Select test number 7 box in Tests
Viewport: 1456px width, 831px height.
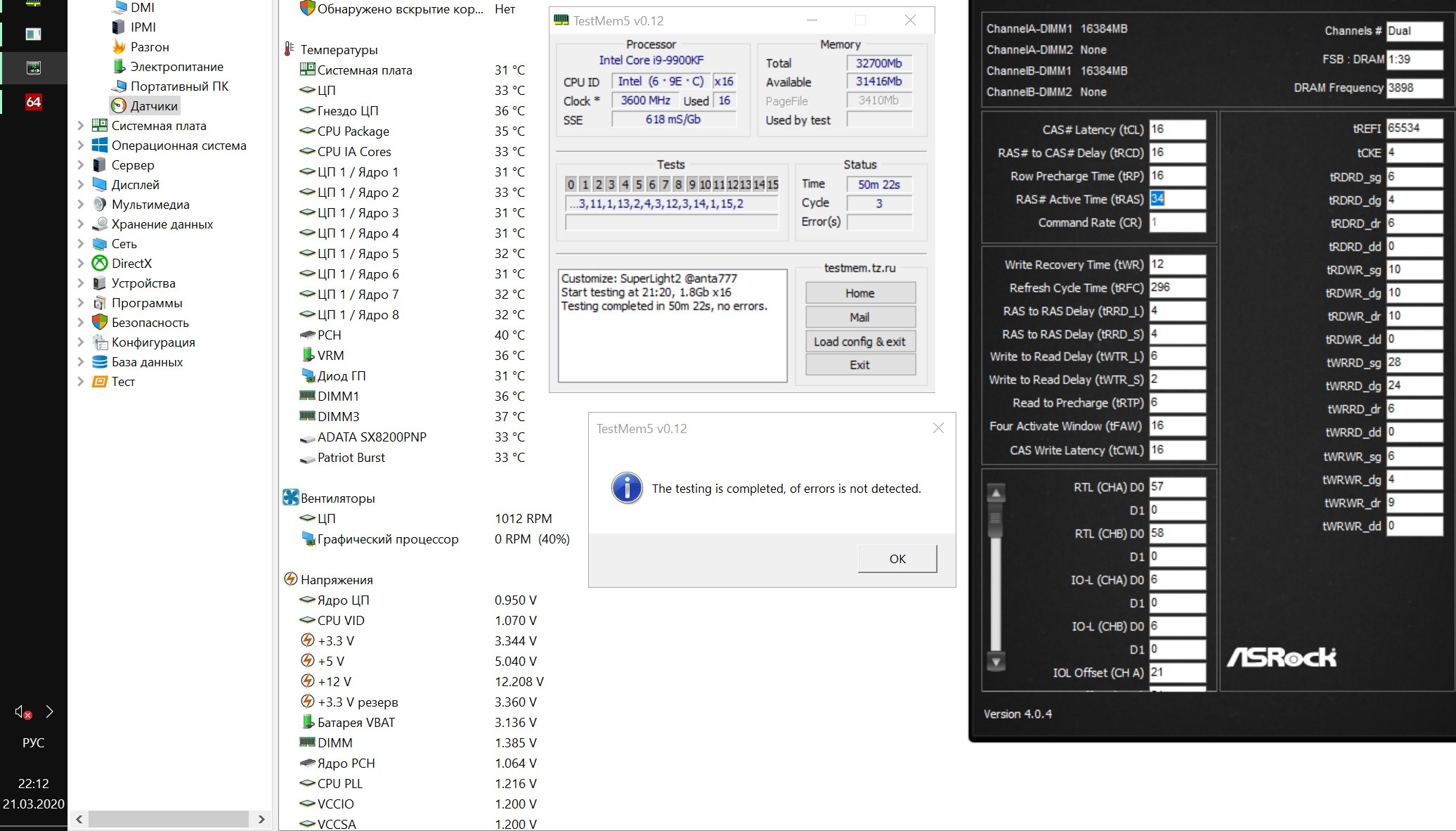point(665,184)
